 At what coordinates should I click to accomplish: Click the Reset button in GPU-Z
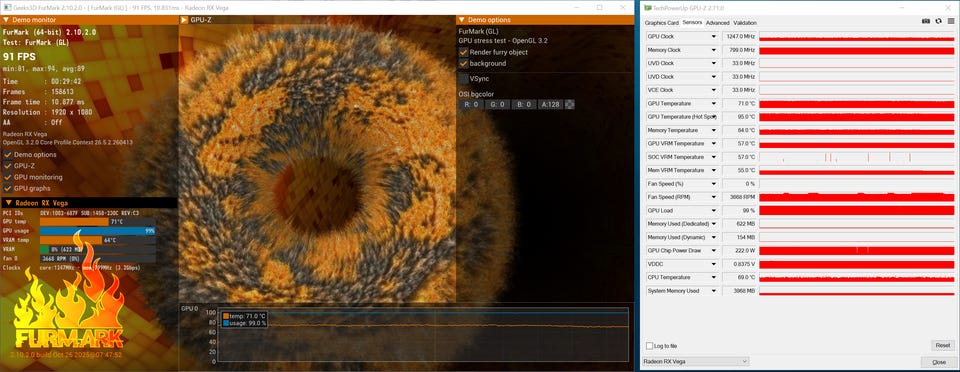(942, 346)
